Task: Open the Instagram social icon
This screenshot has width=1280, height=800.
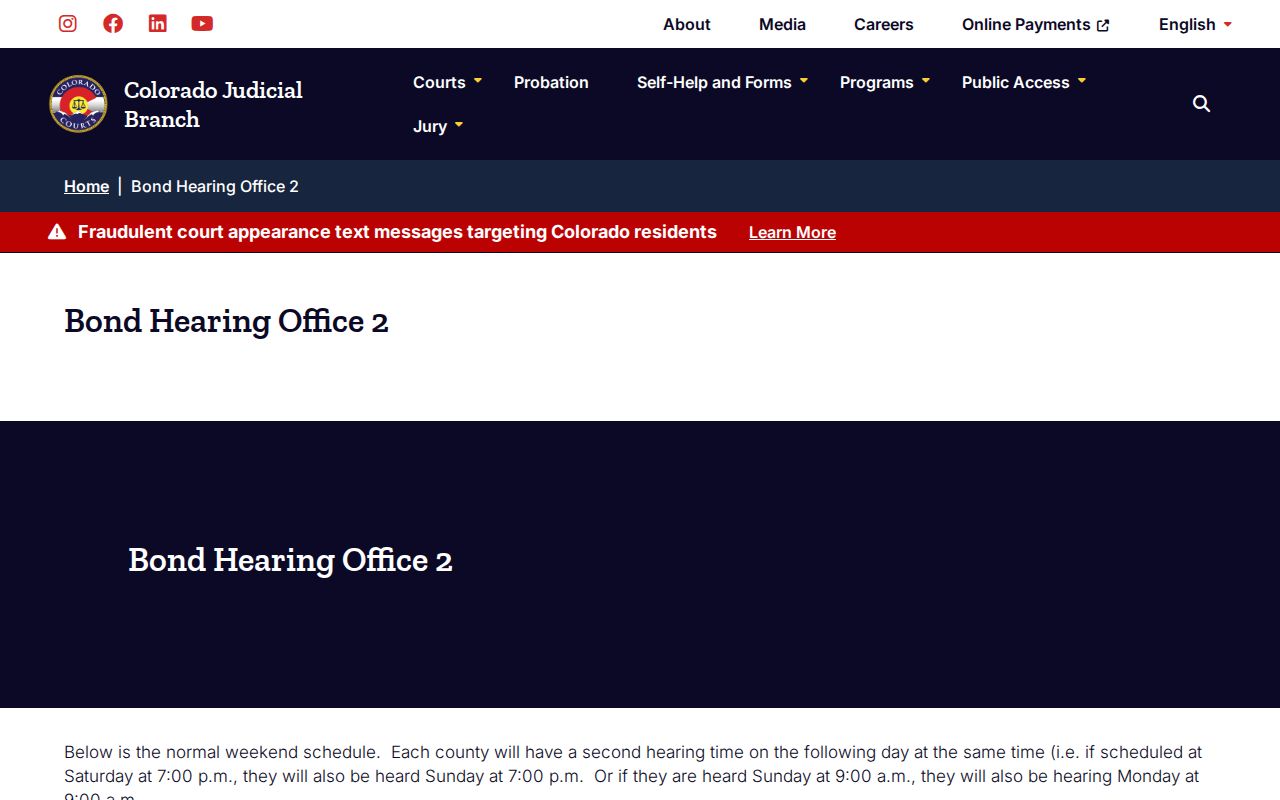Action: 68,23
